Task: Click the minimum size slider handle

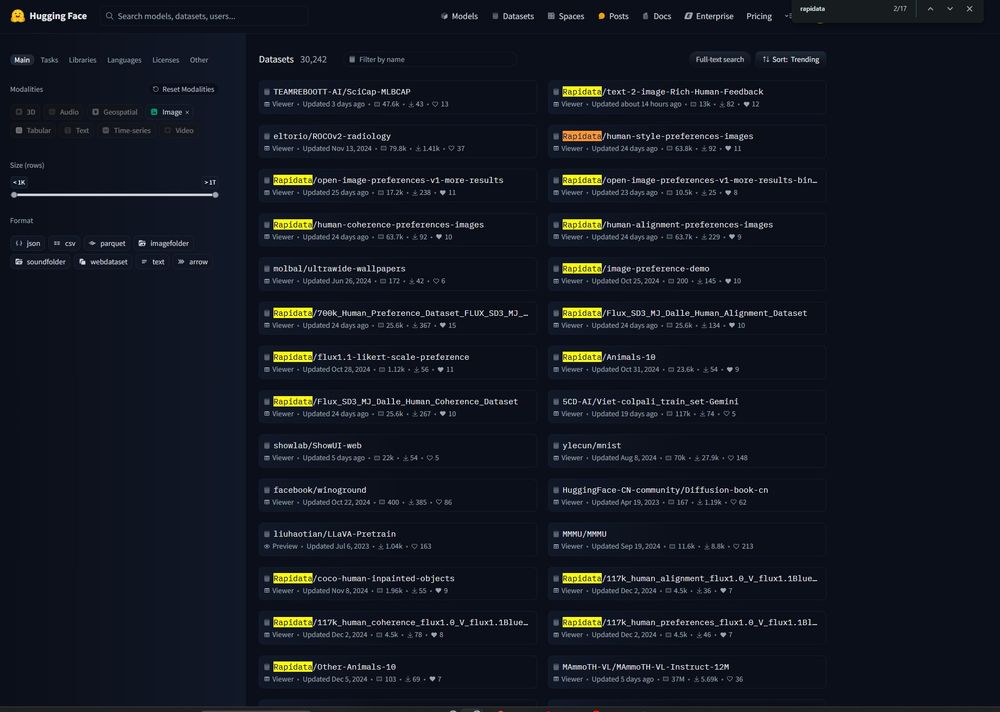Action: (x=14, y=195)
